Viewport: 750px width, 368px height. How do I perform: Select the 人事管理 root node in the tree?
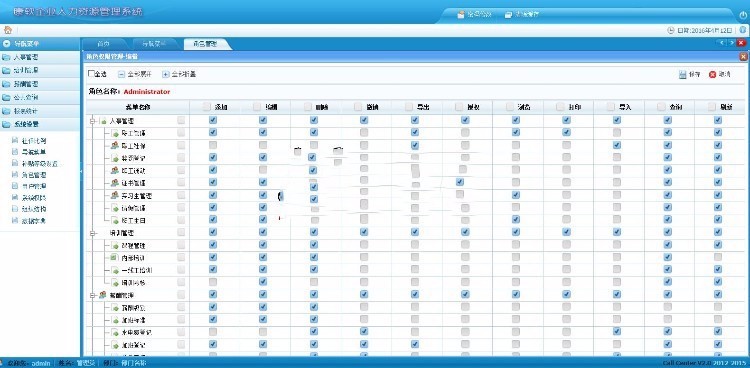[x=122, y=121]
